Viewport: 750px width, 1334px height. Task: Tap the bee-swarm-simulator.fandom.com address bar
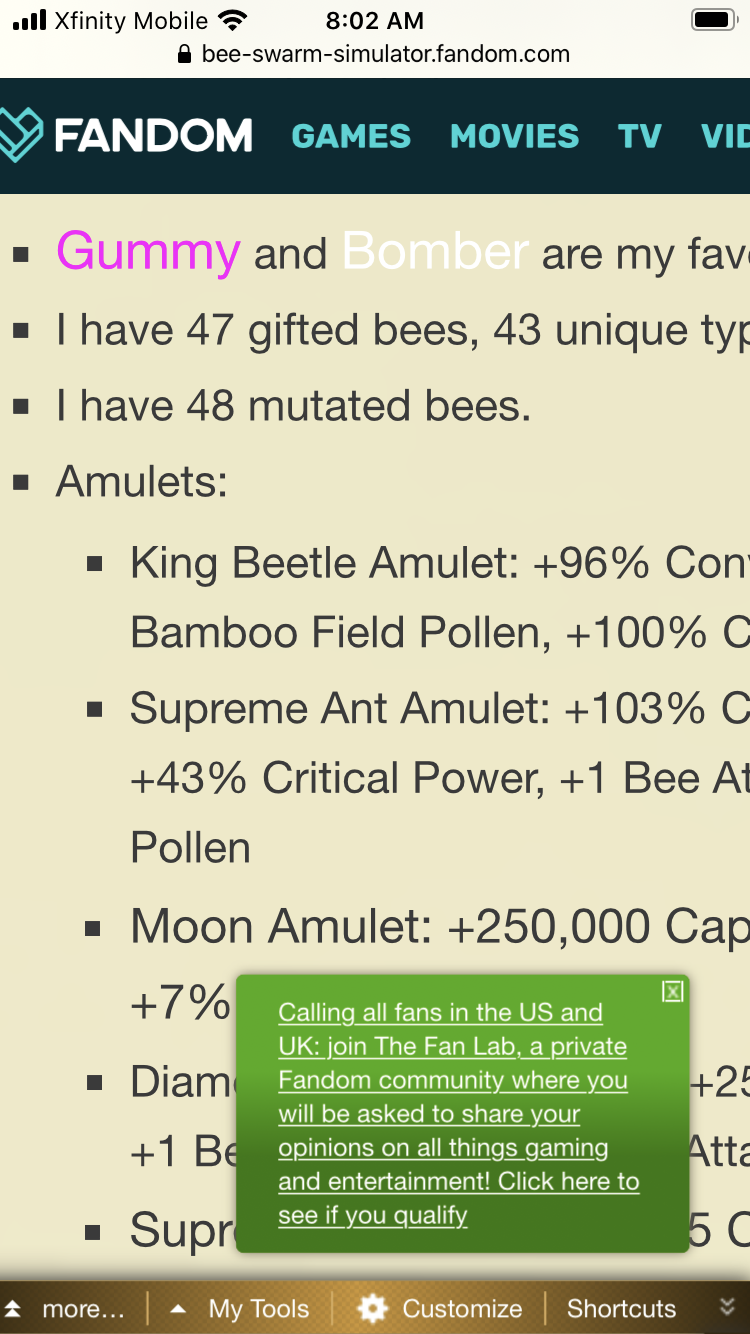[x=385, y=55]
